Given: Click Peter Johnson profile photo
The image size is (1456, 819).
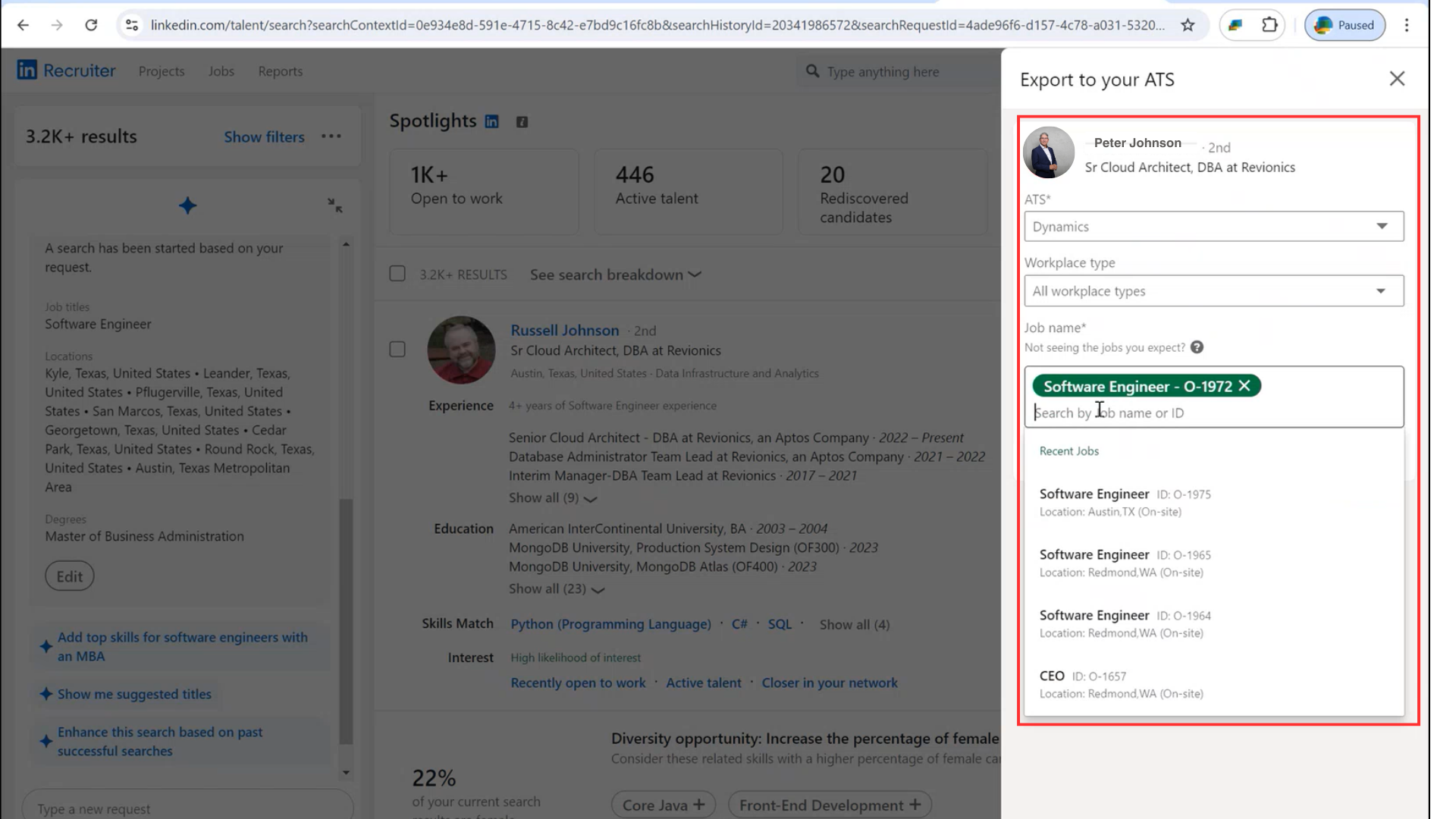Looking at the screenshot, I should click(x=1048, y=152).
